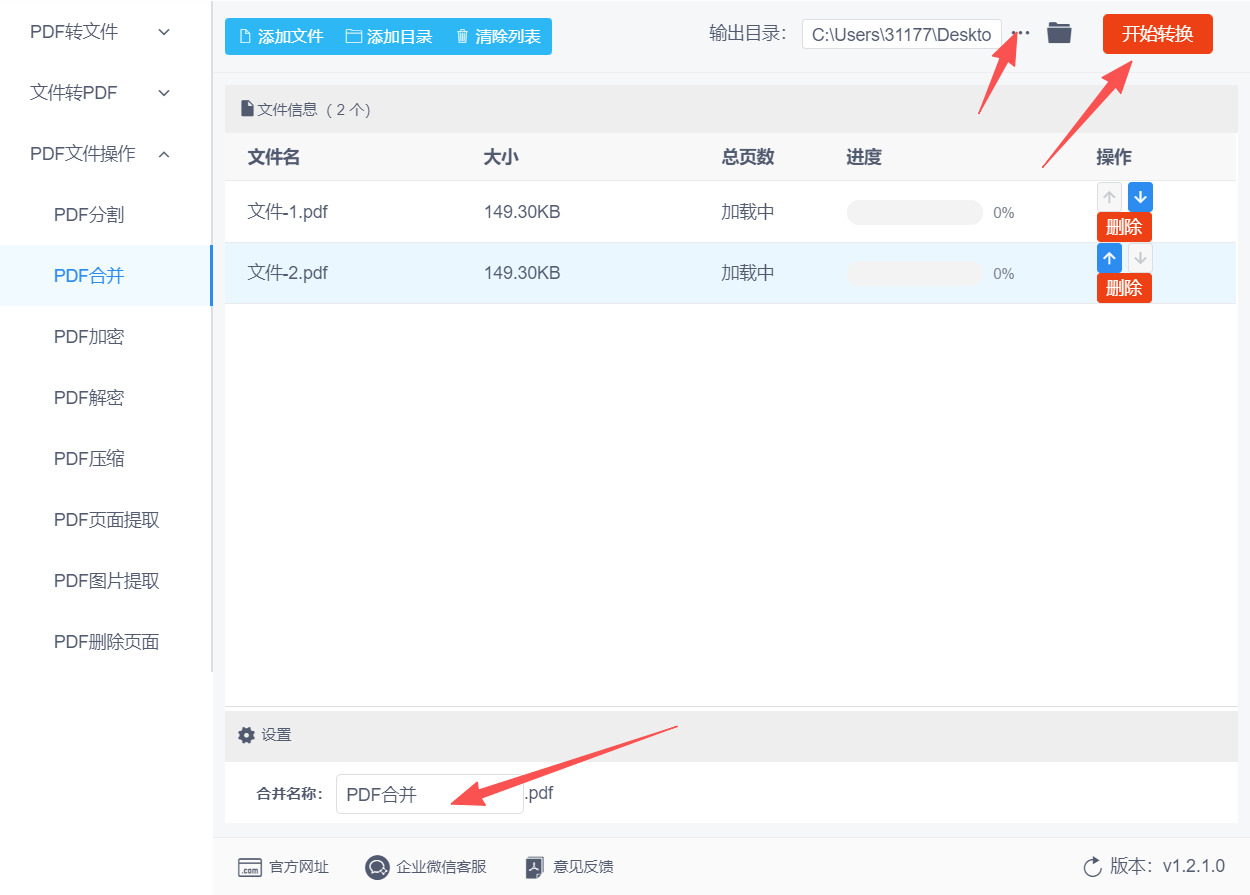Click the 企业微信客服 chat icon

(x=377, y=867)
